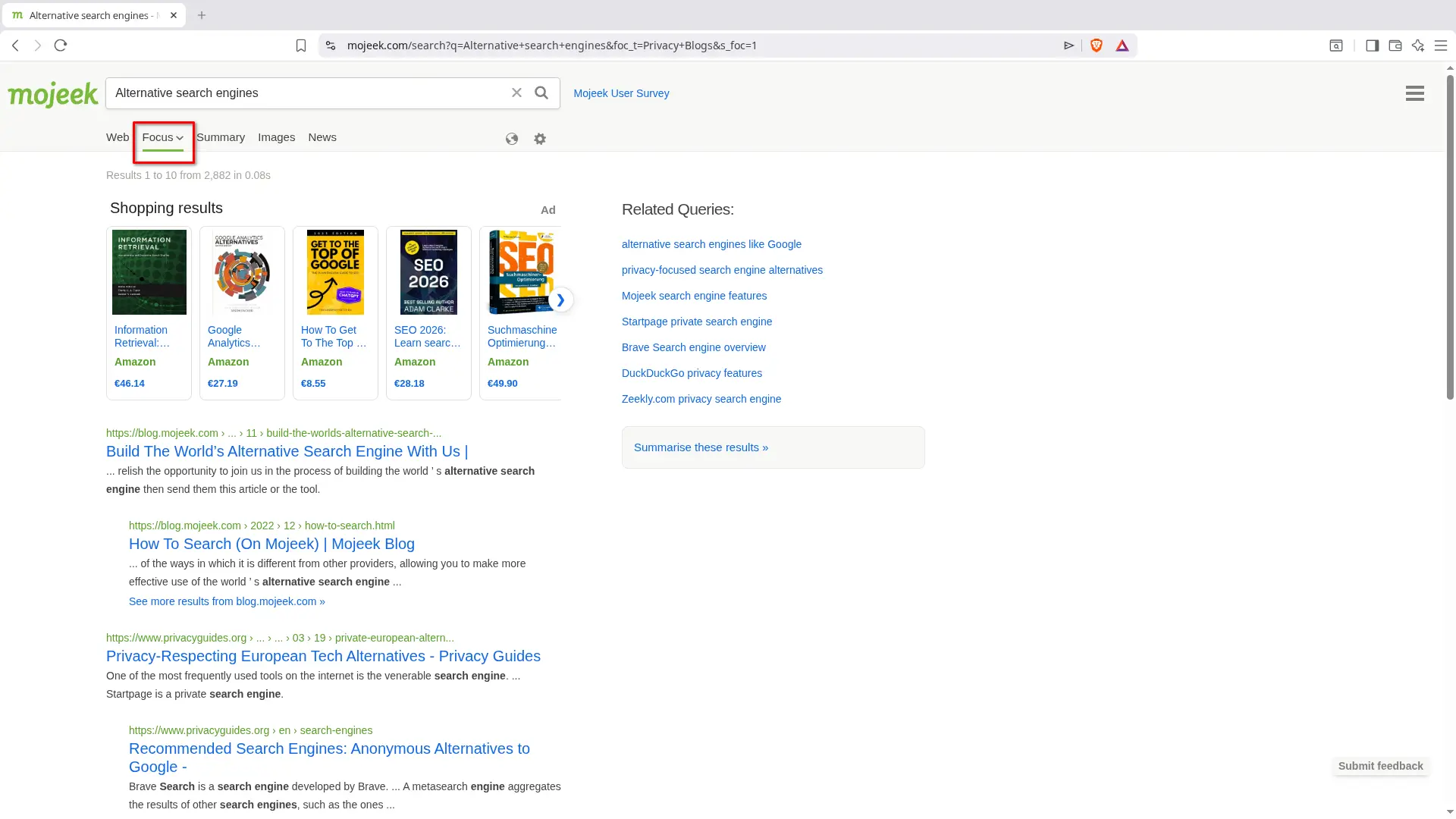Show next shopping results with arrow
Viewport: 1456px width, 819px height.
click(560, 300)
